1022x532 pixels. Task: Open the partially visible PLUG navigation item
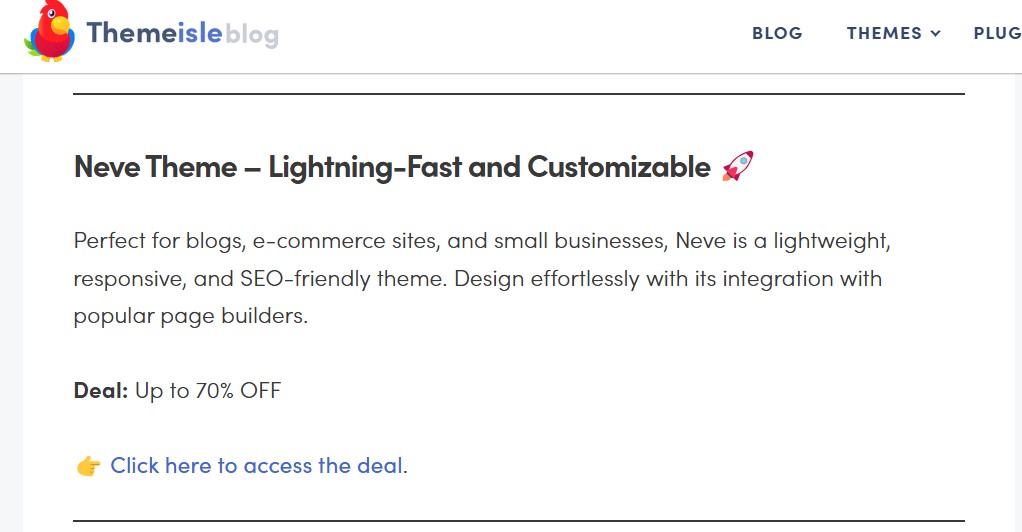pos(996,33)
